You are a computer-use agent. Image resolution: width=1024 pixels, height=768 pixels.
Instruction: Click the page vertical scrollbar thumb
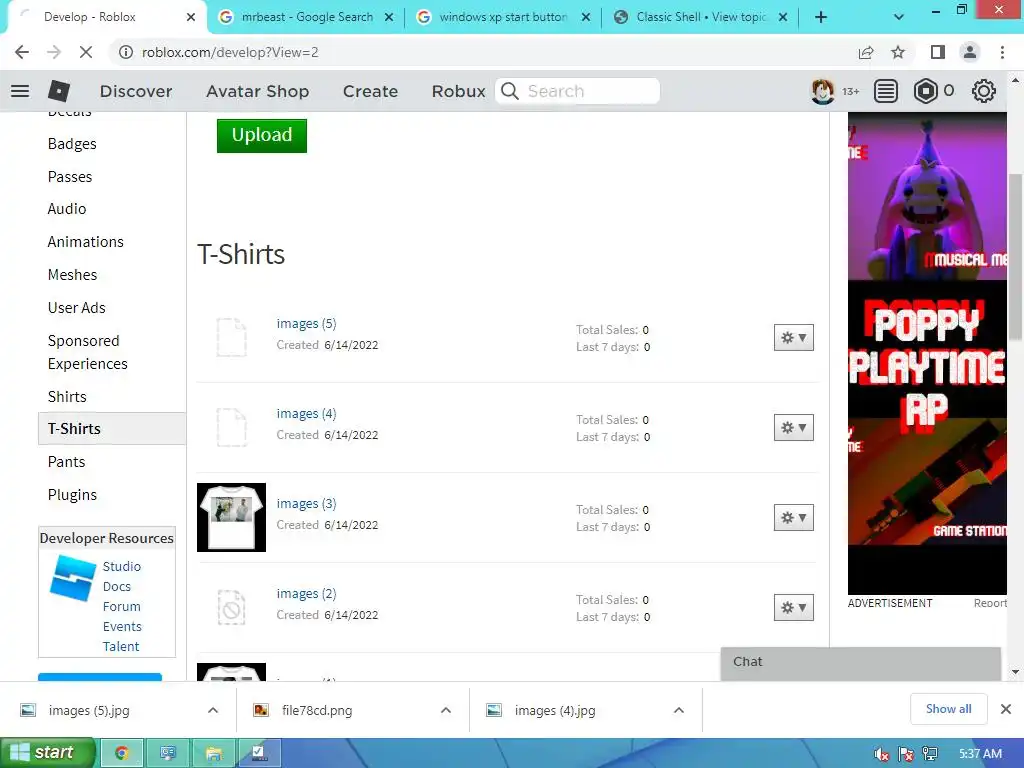[1016, 256]
